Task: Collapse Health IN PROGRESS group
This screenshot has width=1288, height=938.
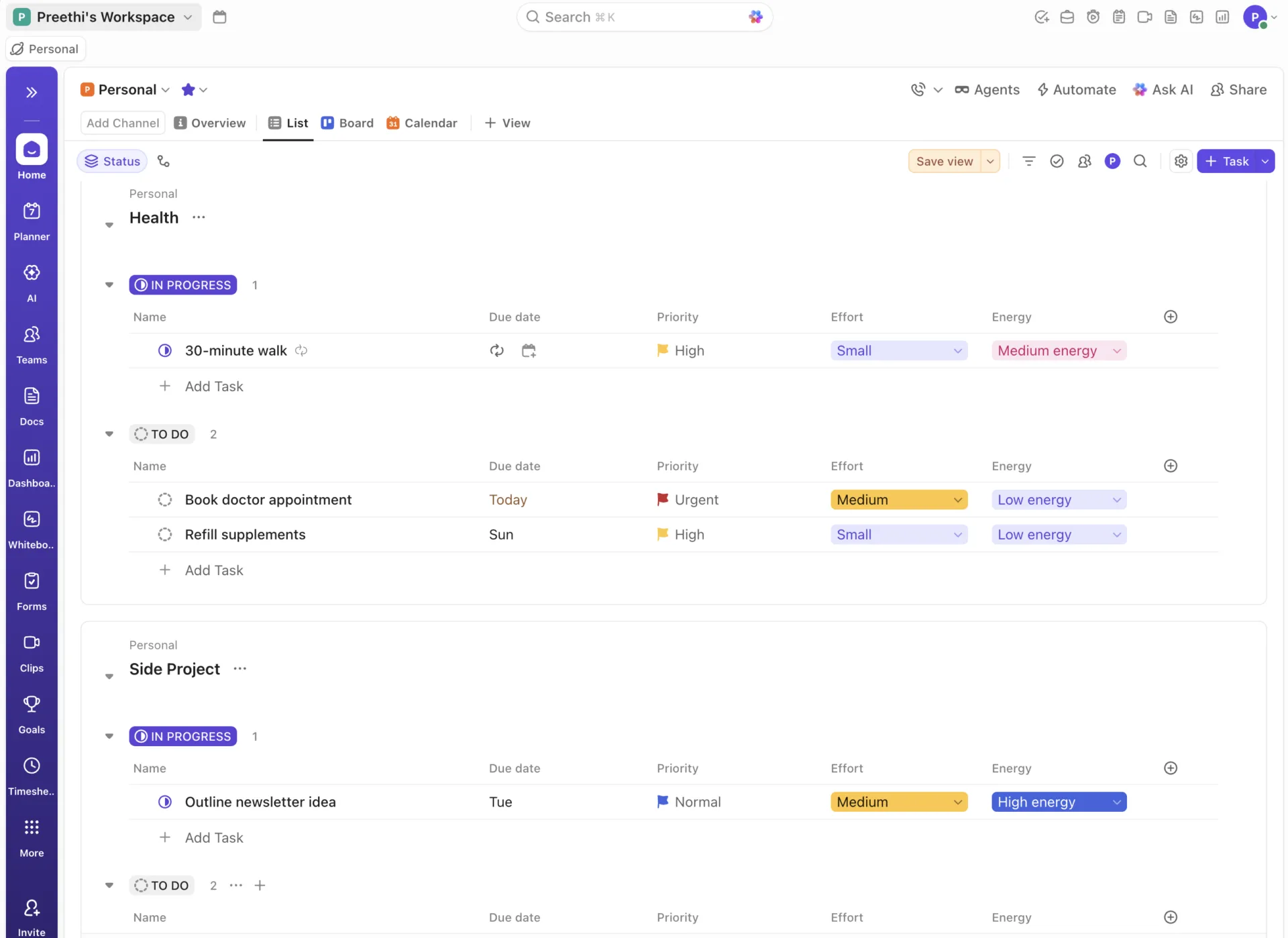Action: coord(109,285)
